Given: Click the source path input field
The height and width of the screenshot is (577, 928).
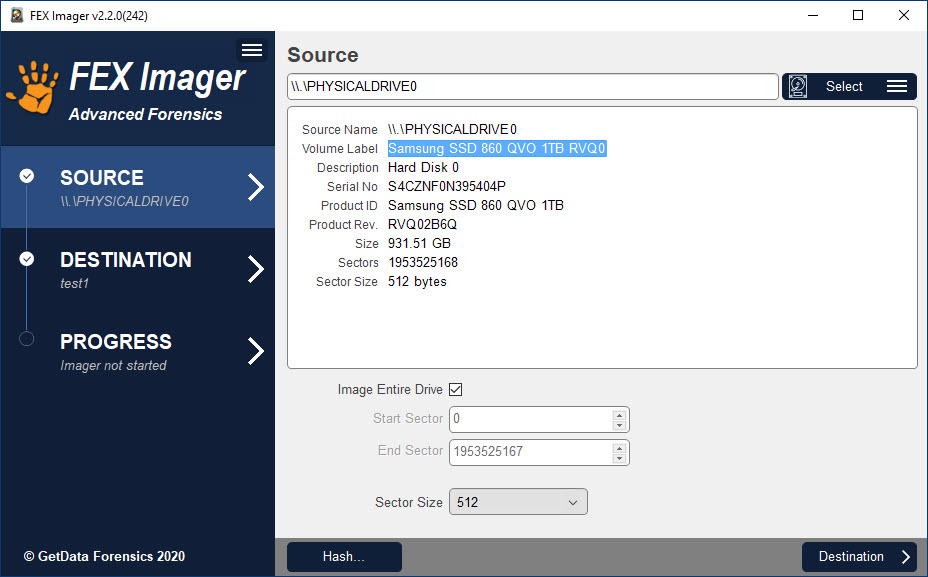Looking at the screenshot, I should coord(533,86).
